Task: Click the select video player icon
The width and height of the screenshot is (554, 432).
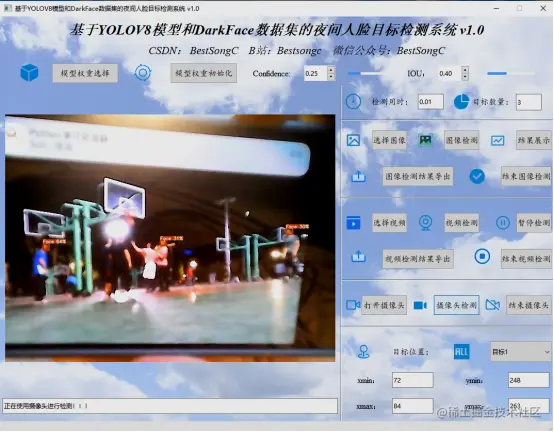Action: point(353,223)
